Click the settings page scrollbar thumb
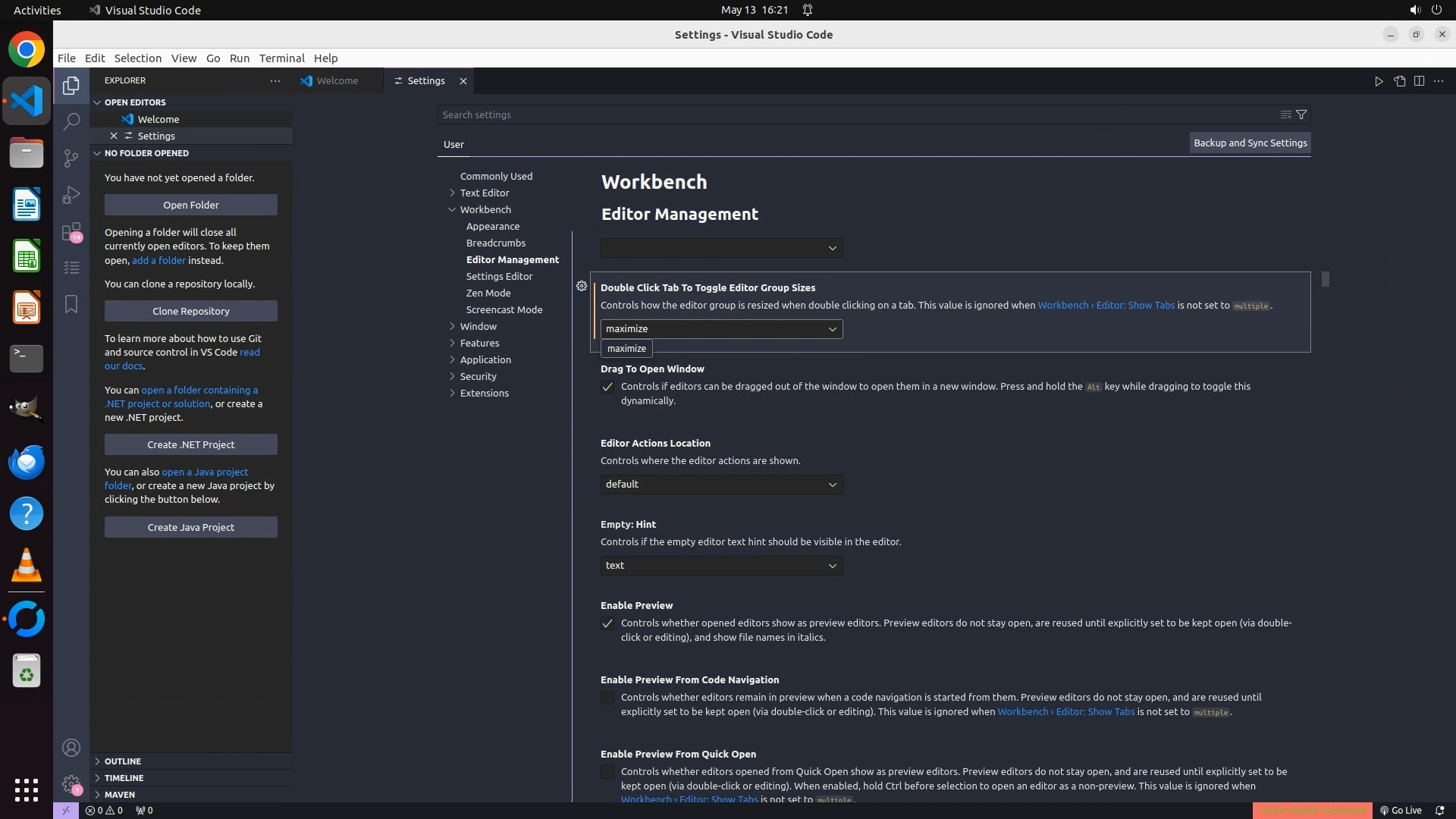This screenshot has height=819, width=1456. [x=1325, y=279]
